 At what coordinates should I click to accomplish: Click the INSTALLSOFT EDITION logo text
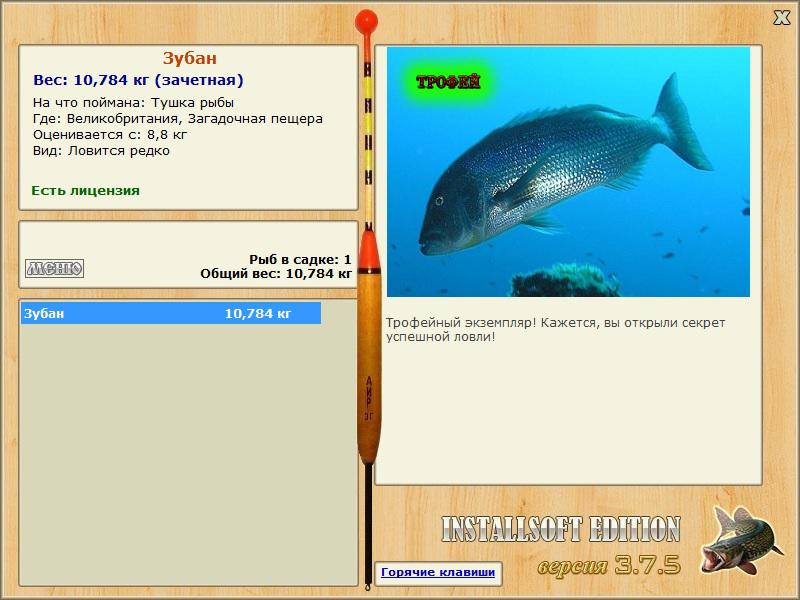[x=561, y=530]
